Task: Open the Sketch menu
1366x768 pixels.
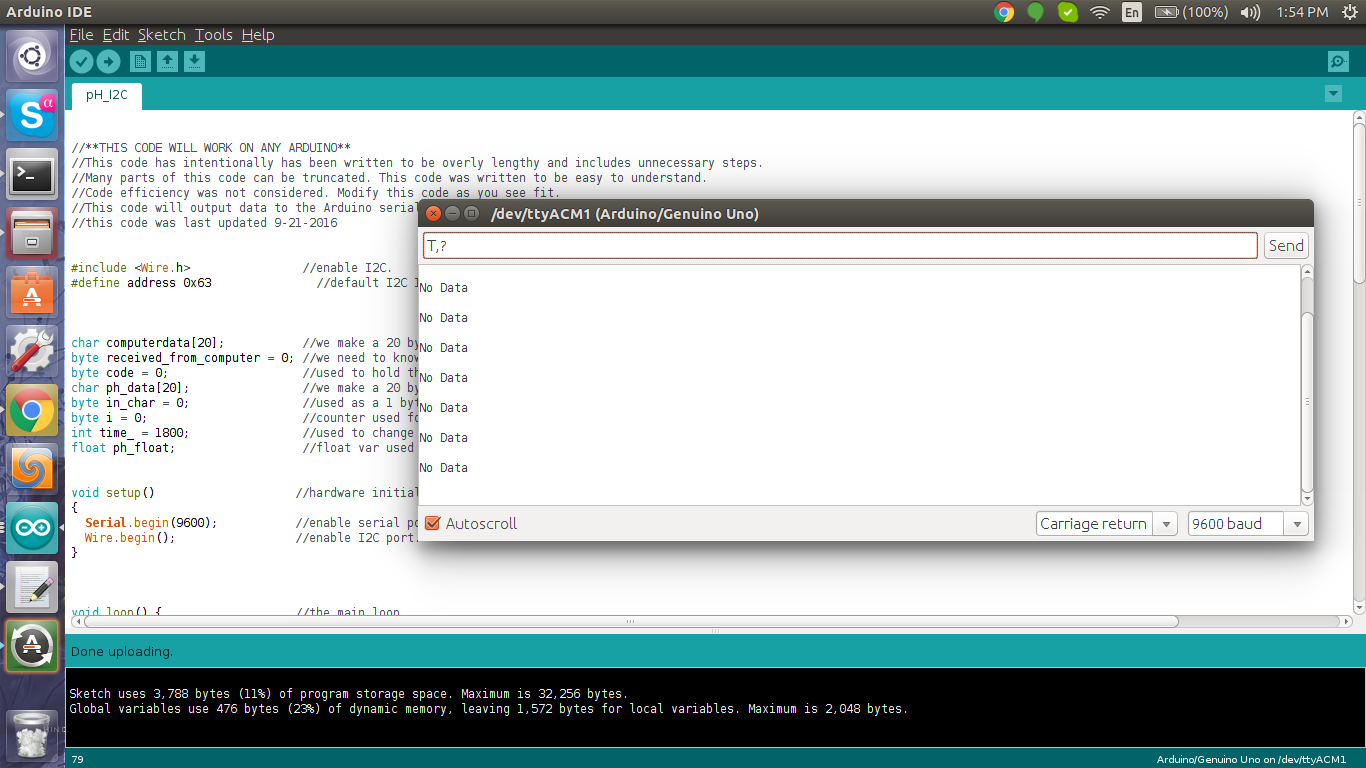Action: click(x=162, y=35)
